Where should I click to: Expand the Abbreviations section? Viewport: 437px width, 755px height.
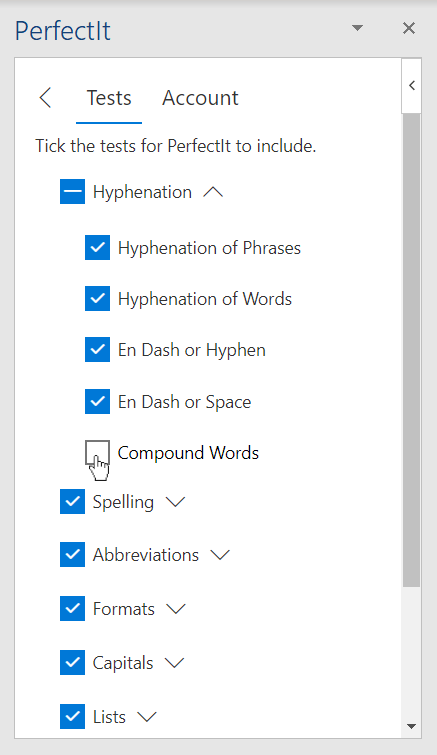(x=220, y=555)
